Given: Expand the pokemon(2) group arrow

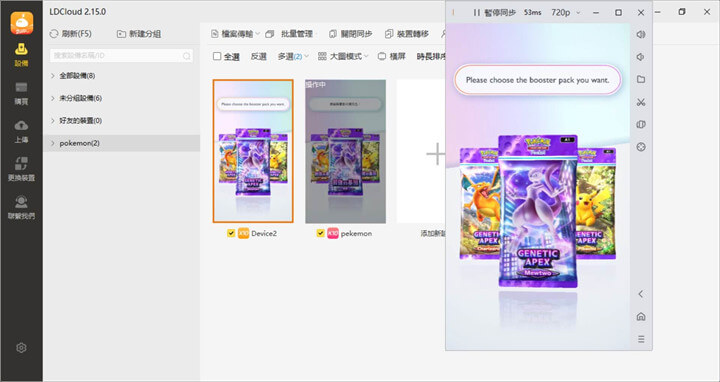Looking at the screenshot, I should coord(52,143).
